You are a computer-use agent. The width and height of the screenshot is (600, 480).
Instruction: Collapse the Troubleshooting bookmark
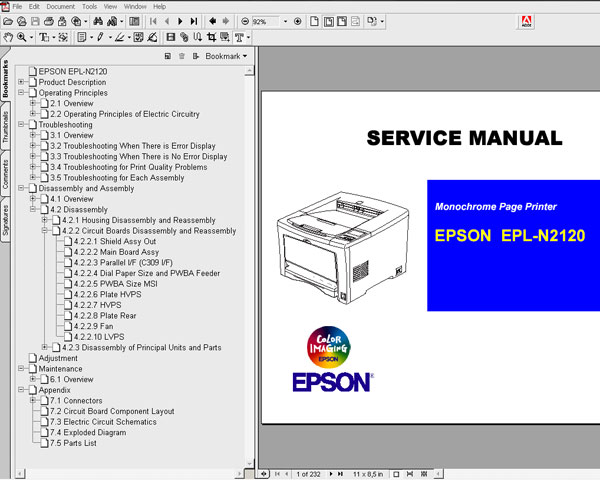coord(21,124)
